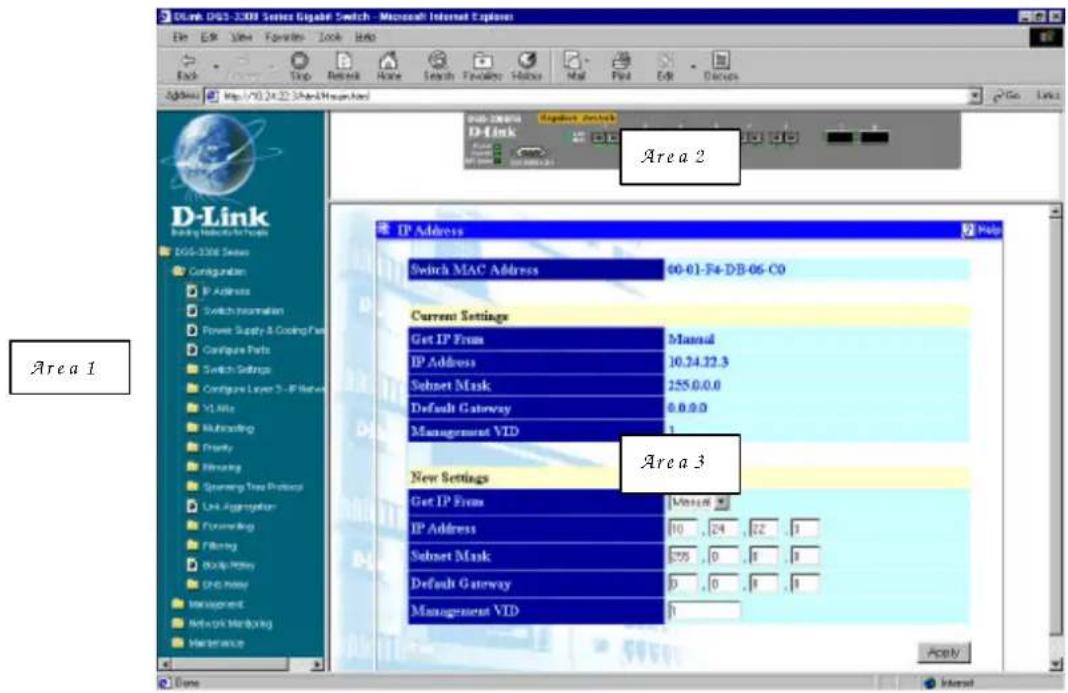This screenshot has height=693, width=1068.
Task: Expand the VLANs folder
Action: [211, 408]
